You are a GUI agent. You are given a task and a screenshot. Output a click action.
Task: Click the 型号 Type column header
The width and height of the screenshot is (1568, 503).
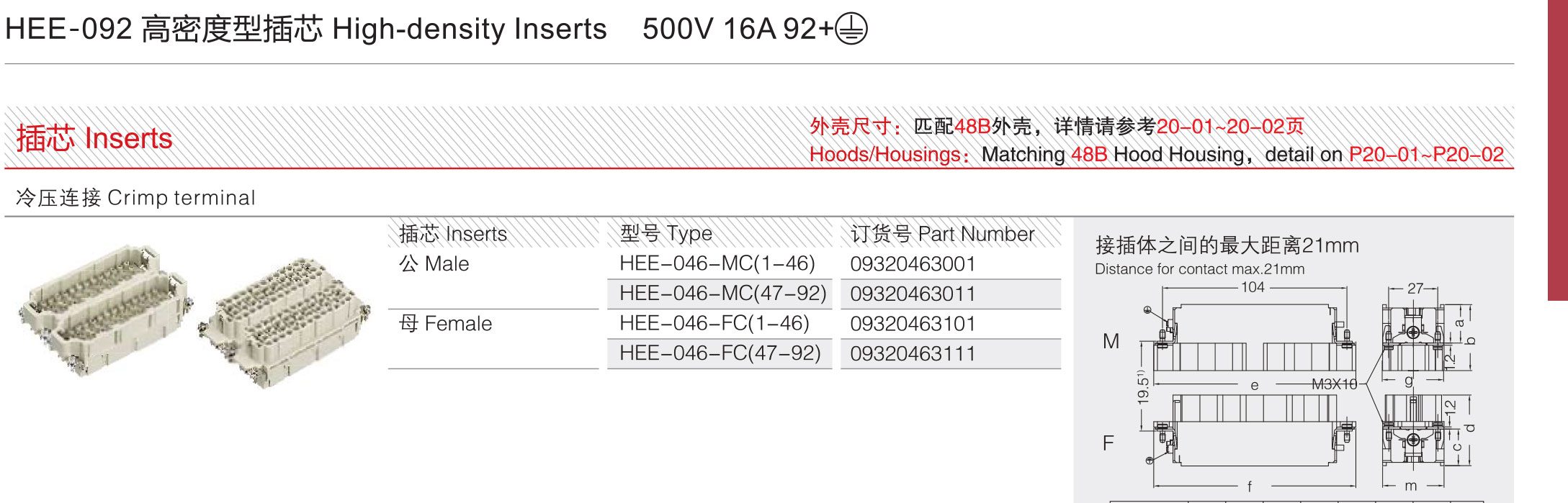point(666,234)
